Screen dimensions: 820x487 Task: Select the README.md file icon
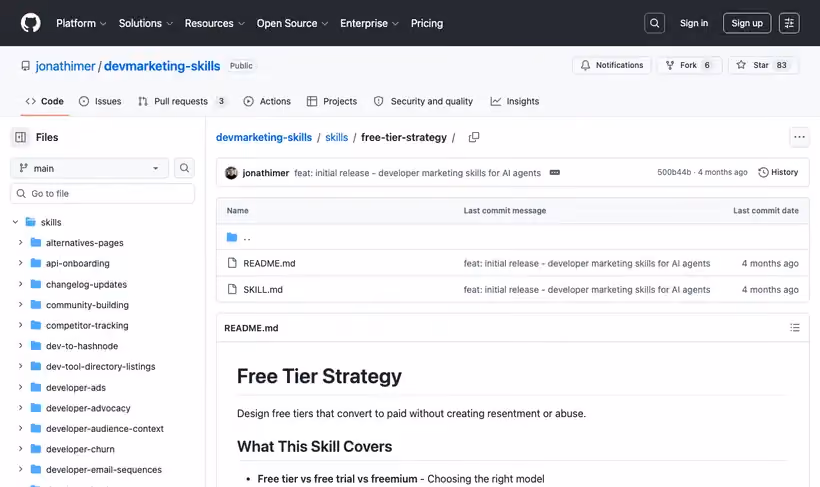pyautogui.click(x=232, y=263)
